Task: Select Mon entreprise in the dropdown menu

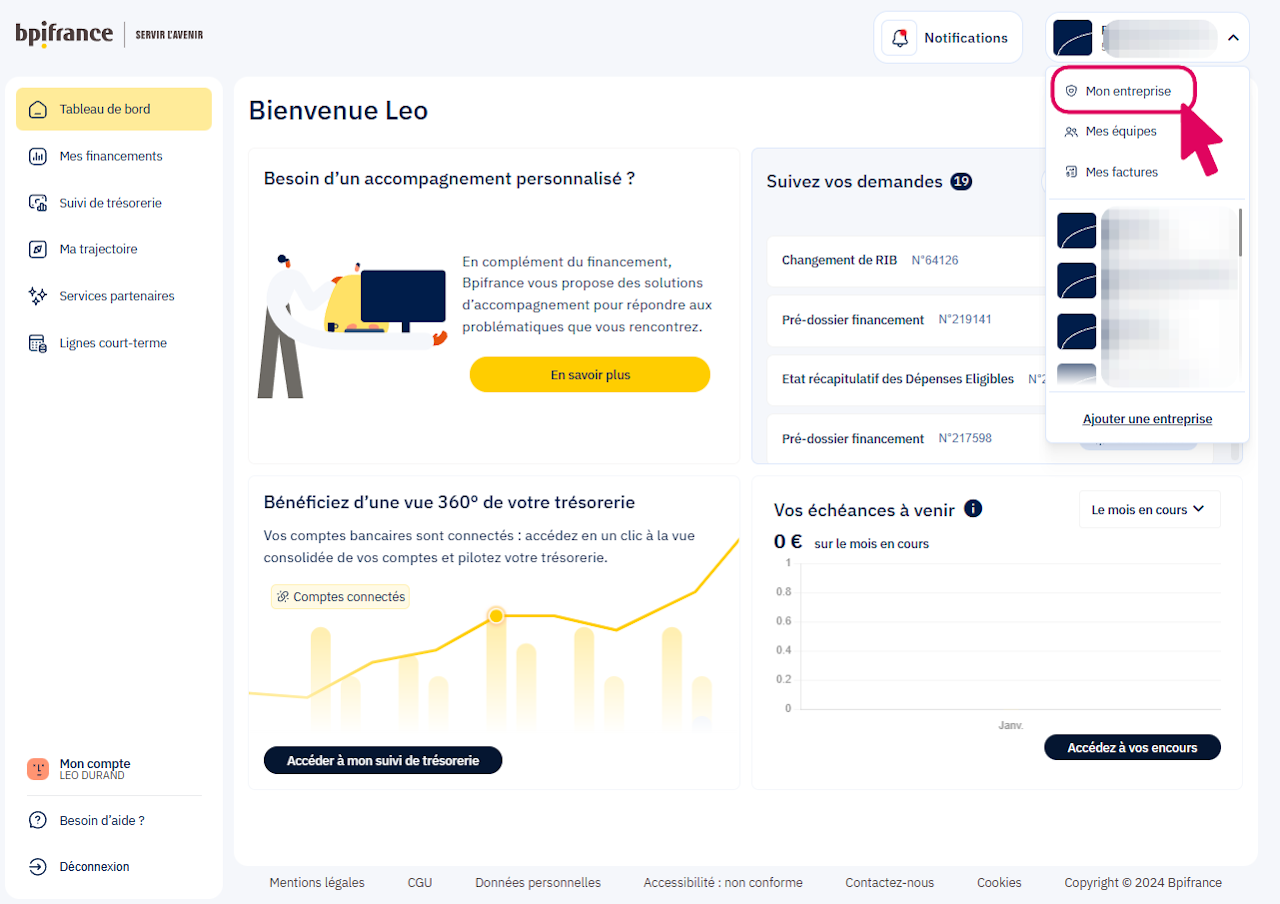Action: click(1126, 91)
